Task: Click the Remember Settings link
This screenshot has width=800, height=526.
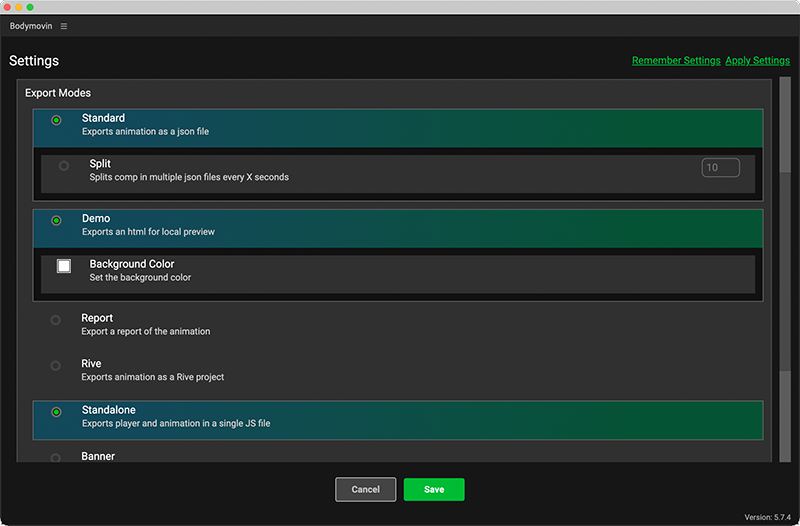Action: [676, 60]
